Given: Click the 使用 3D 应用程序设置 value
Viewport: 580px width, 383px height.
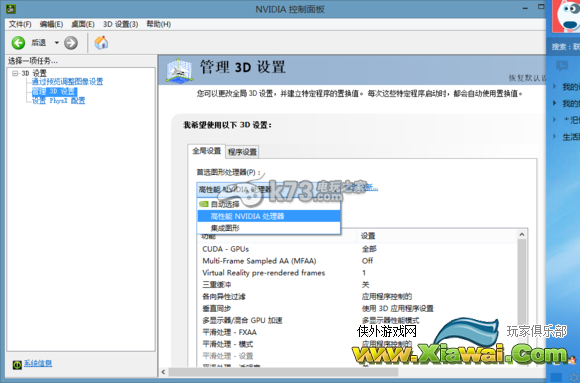Looking at the screenshot, I should pyautogui.click(x=398, y=308).
